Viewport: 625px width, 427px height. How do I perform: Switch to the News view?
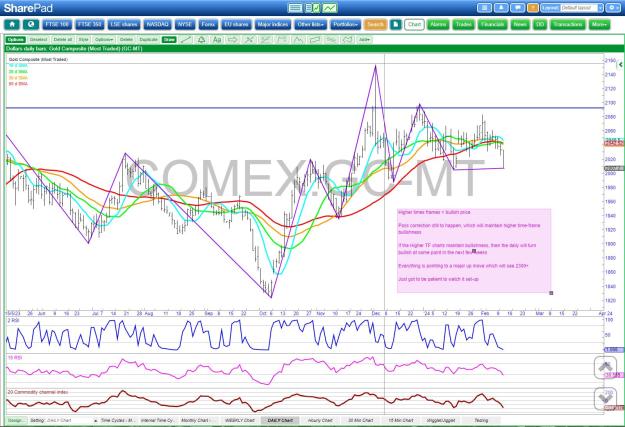tap(520, 25)
